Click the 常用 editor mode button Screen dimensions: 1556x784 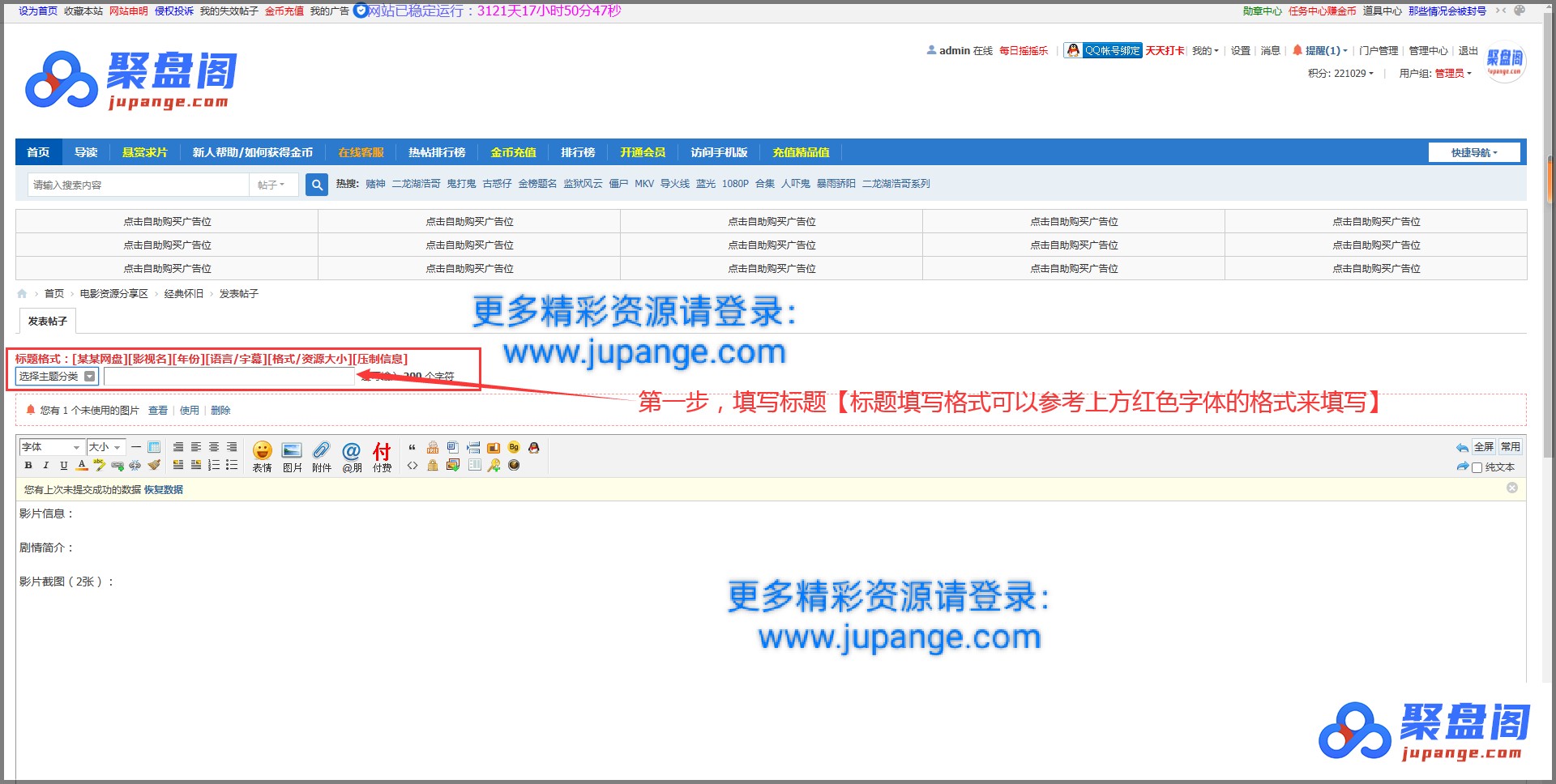[x=1511, y=446]
